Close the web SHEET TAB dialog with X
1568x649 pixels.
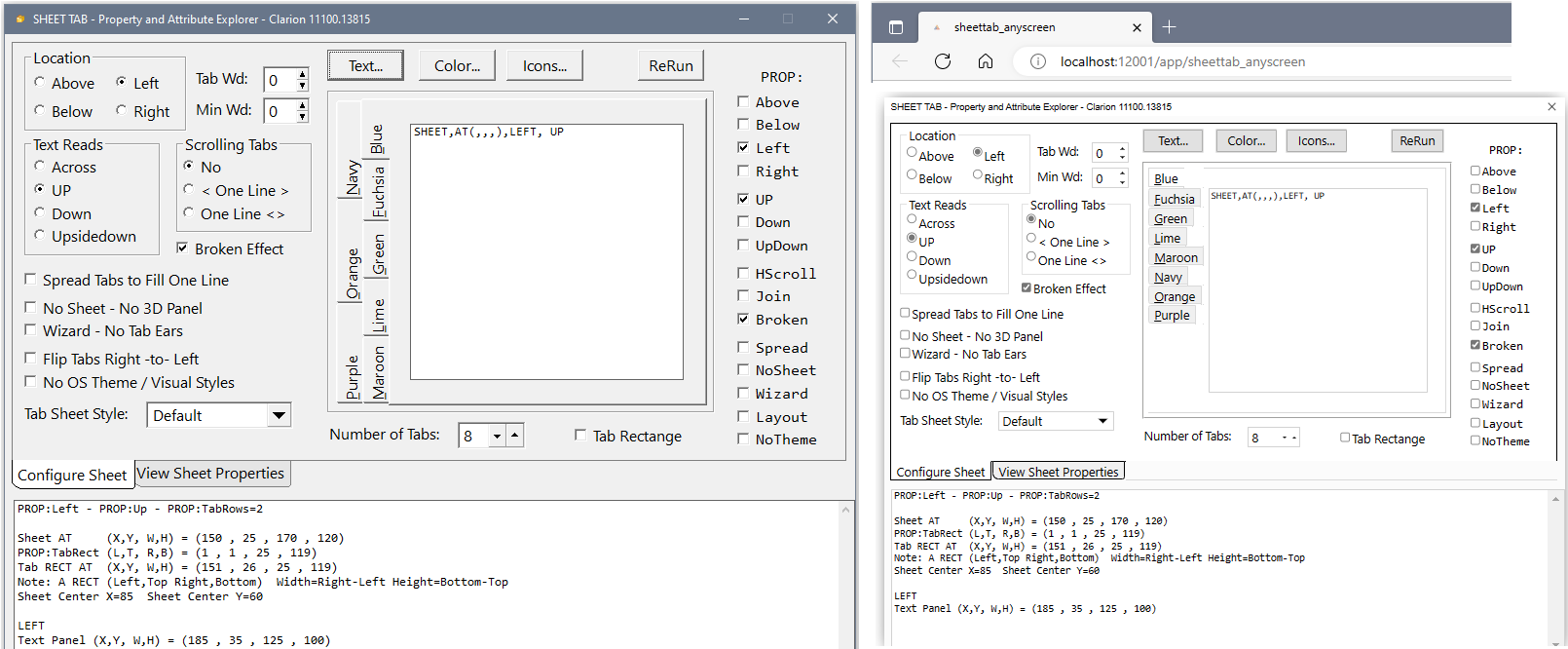(1551, 106)
